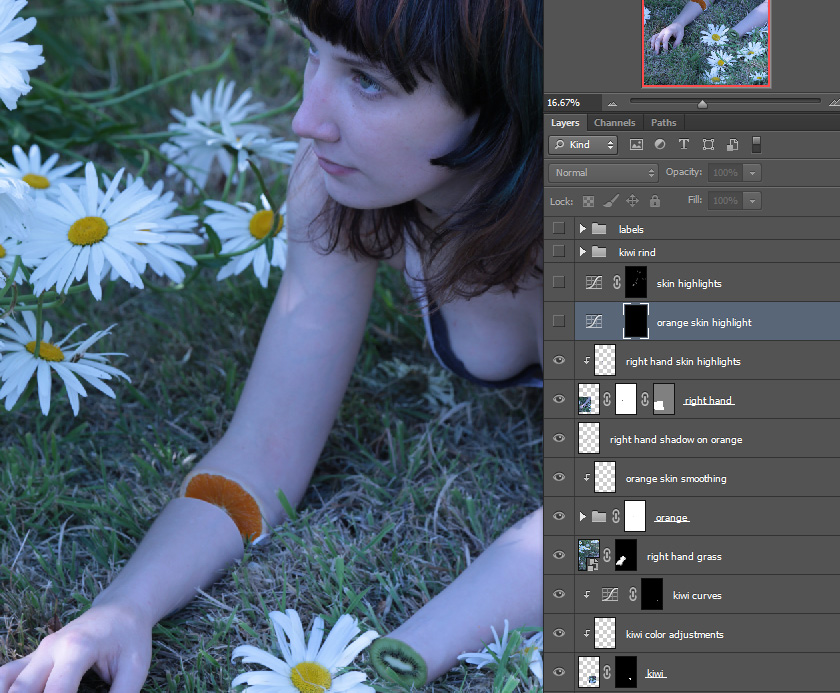Image resolution: width=840 pixels, height=693 pixels.
Task: Select the orange skin highlight curves icon
Action: pyautogui.click(x=594, y=321)
